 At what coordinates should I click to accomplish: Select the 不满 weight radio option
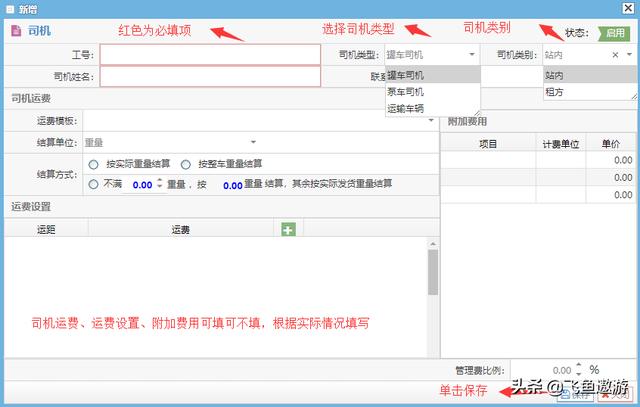[x=93, y=184]
